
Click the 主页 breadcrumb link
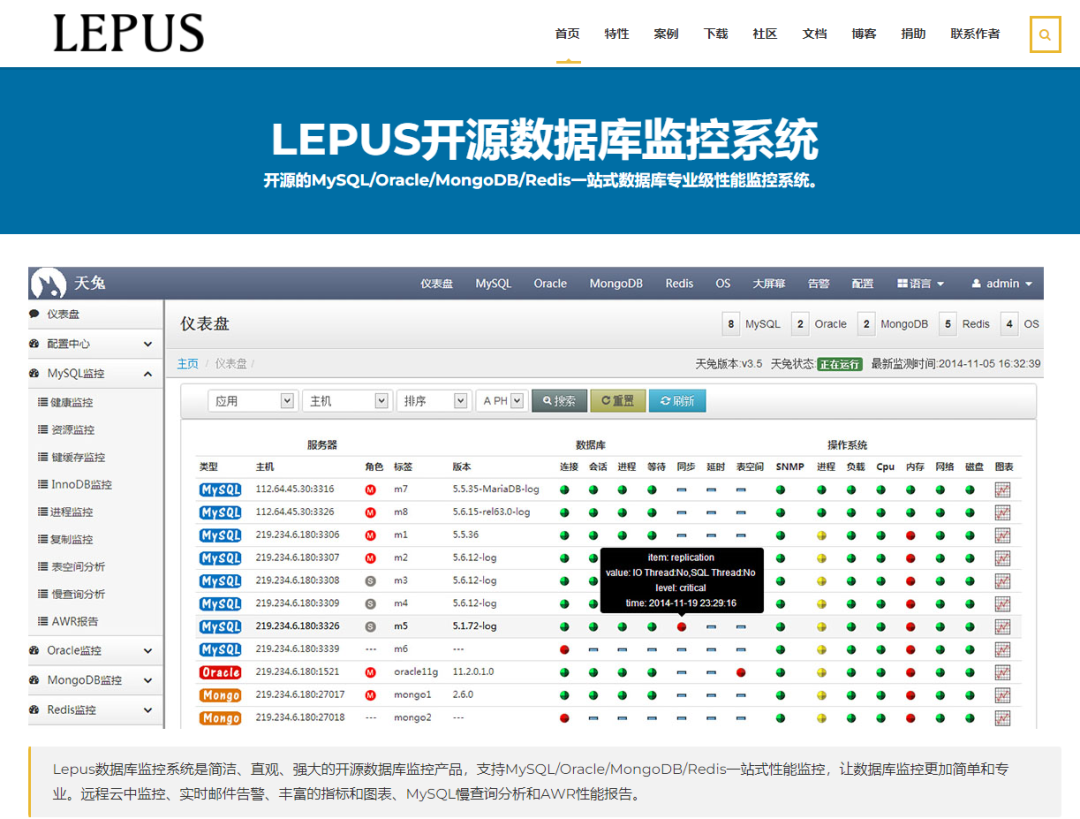pos(187,364)
